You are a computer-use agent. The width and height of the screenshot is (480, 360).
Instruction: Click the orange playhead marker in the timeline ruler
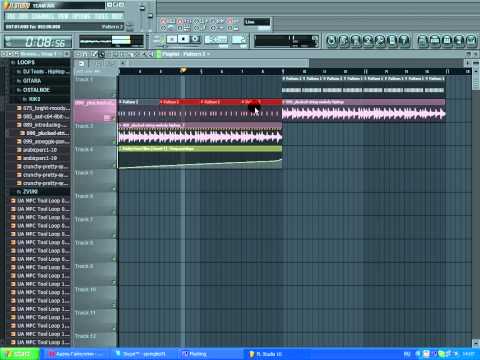tap(183, 70)
